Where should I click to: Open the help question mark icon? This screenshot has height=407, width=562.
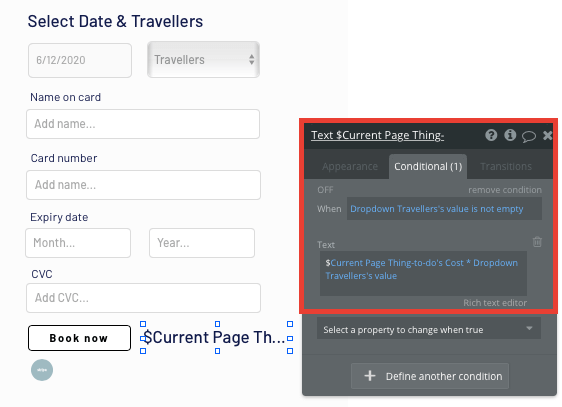pyautogui.click(x=491, y=135)
